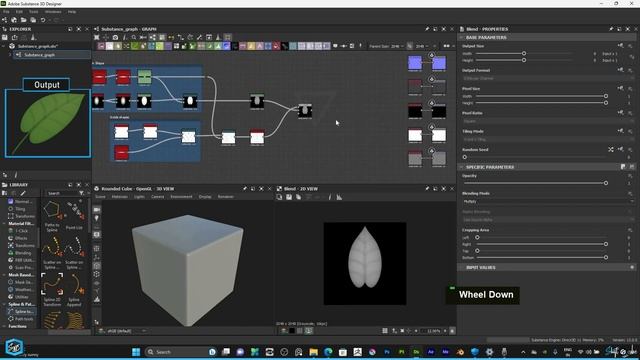
Task: Open the Blending Mode dropdown showing Multiply
Action: tap(548, 202)
